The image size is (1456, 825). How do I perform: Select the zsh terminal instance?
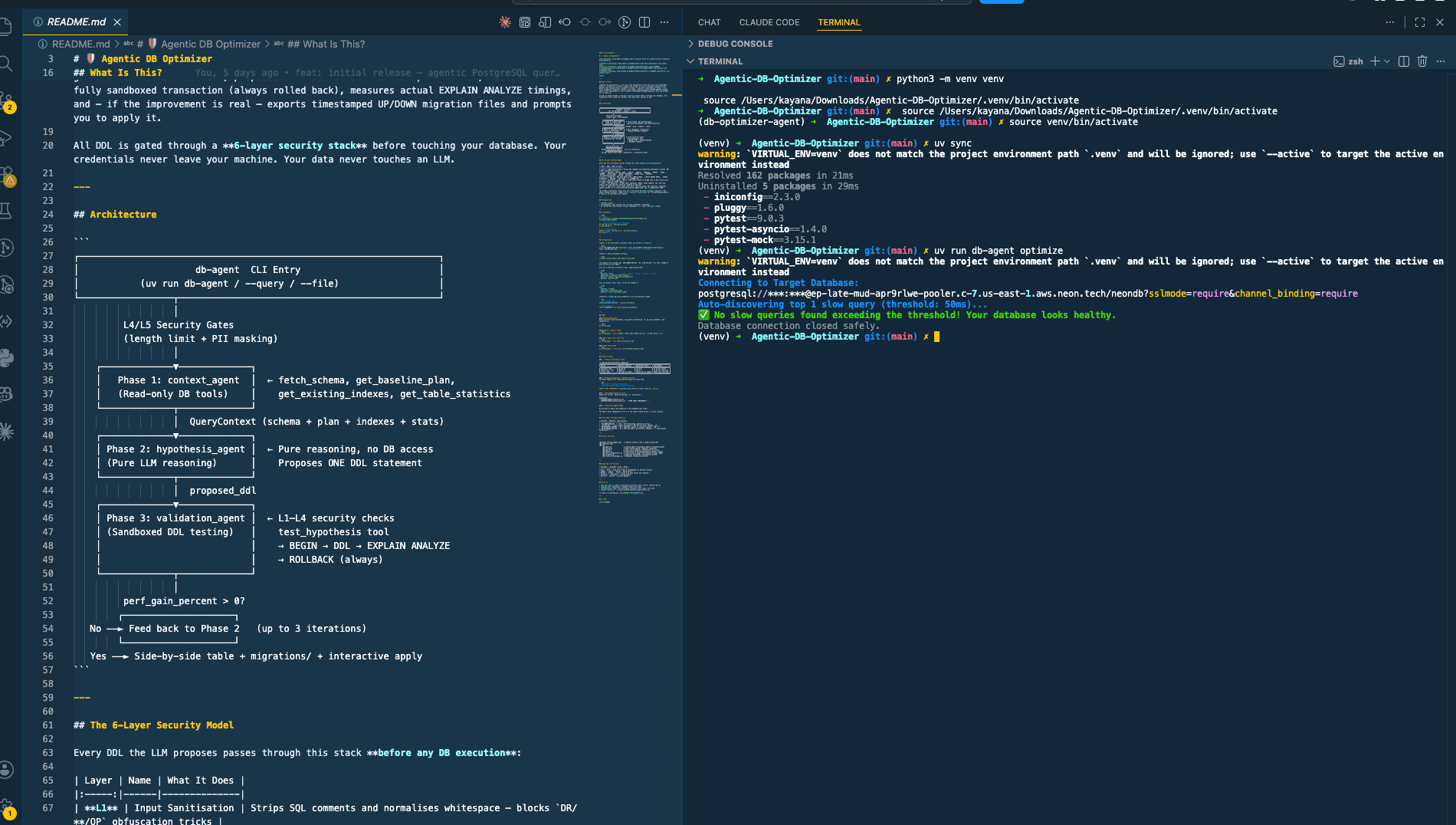click(1349, 61)
